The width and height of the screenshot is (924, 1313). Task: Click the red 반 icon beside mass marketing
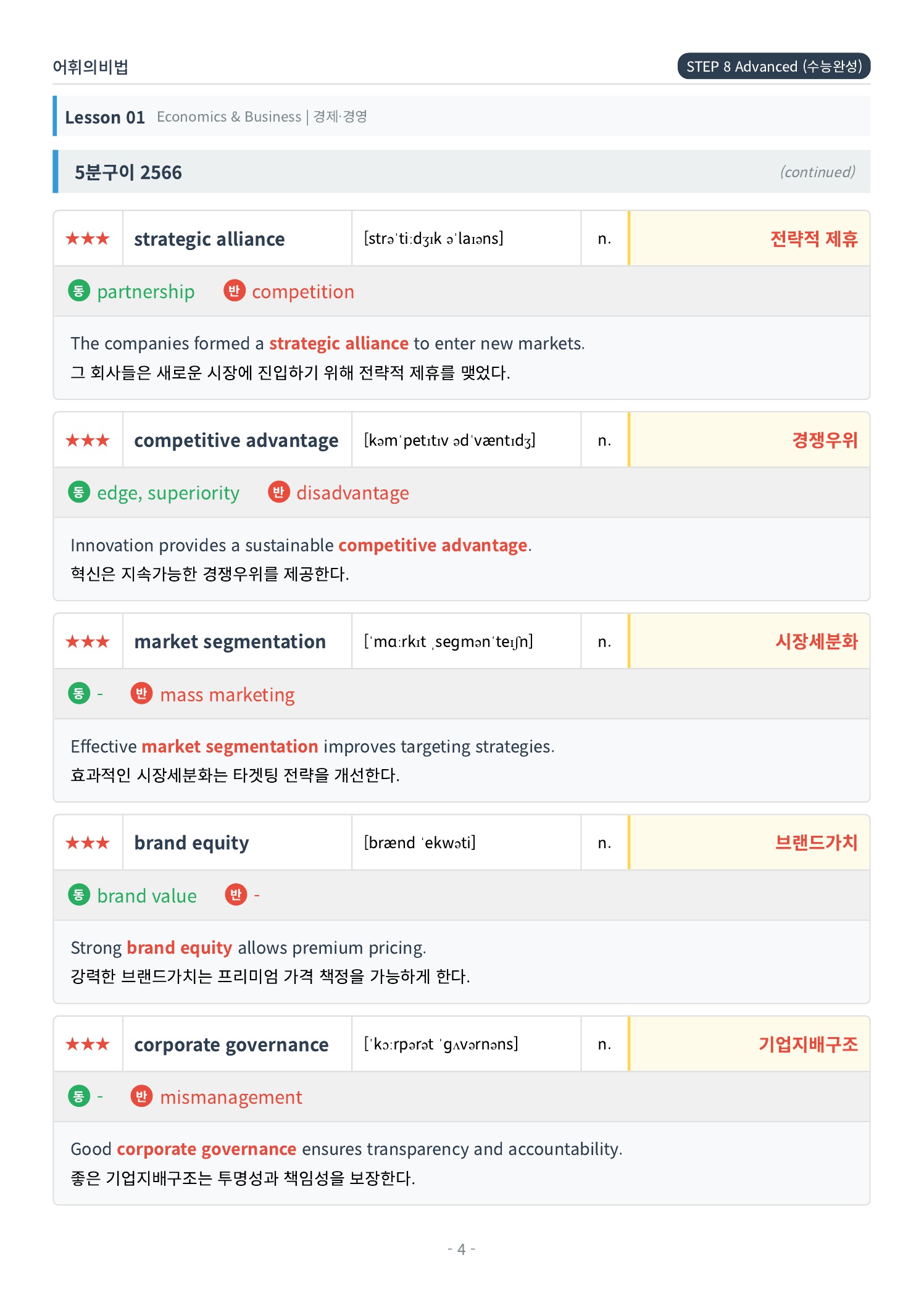pos(141,693)
